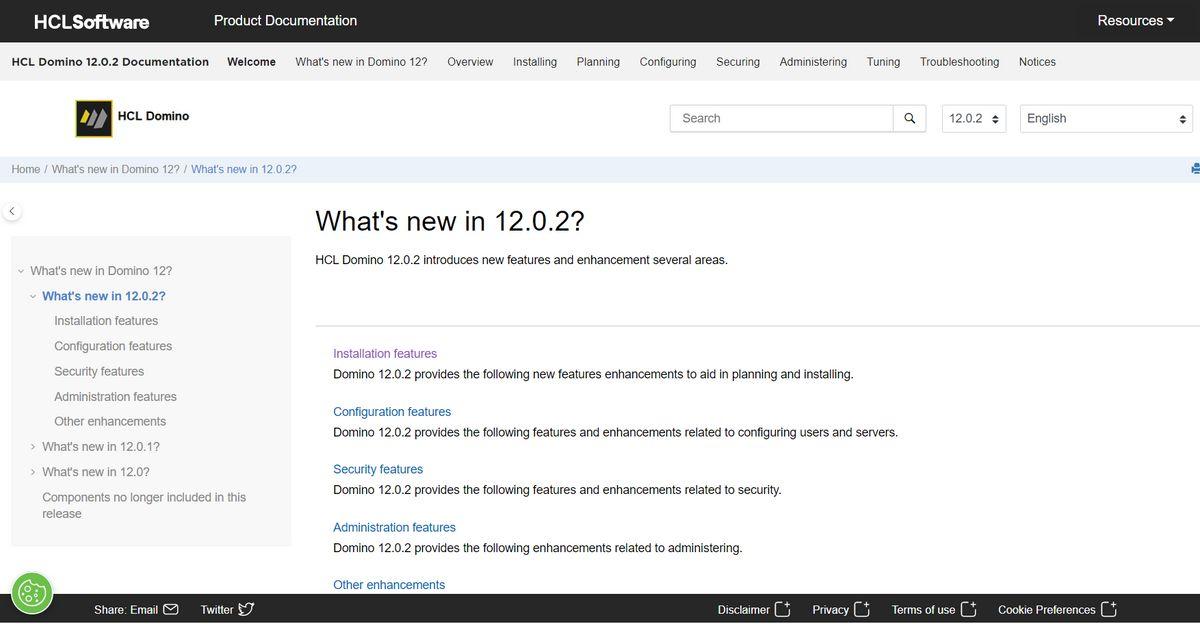Click inside the Search input field
Screen dimensions: 1200x624
click(782, 118)
